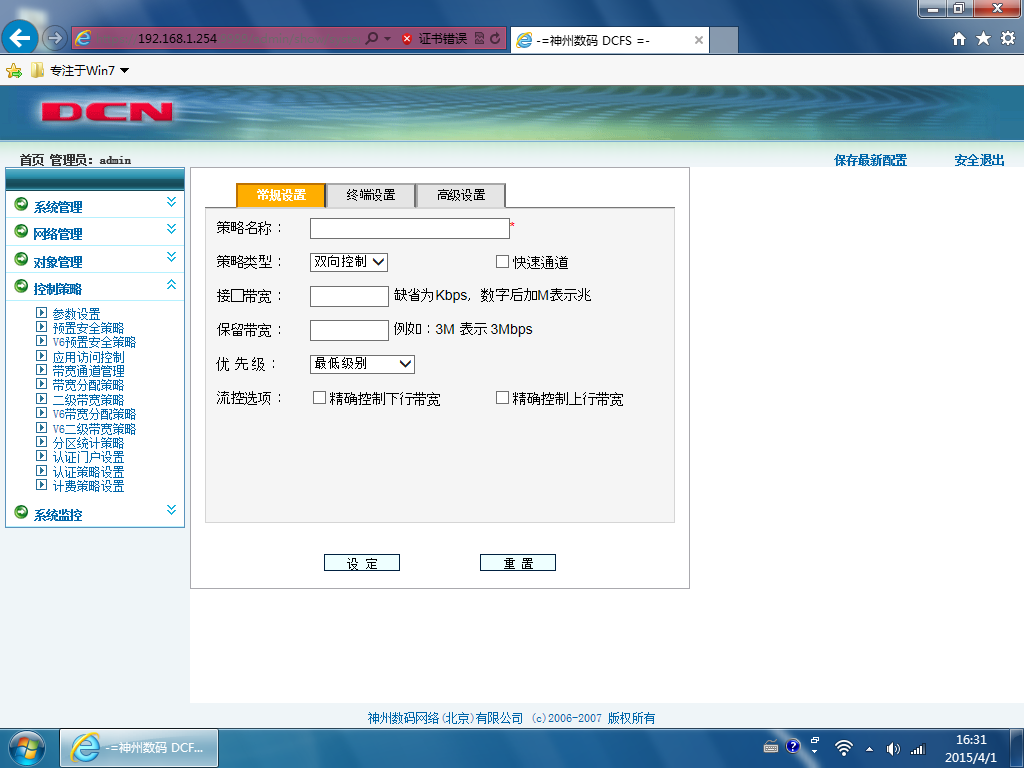
Task: Click the 保留带宽 input field
Action: (349, 330)
